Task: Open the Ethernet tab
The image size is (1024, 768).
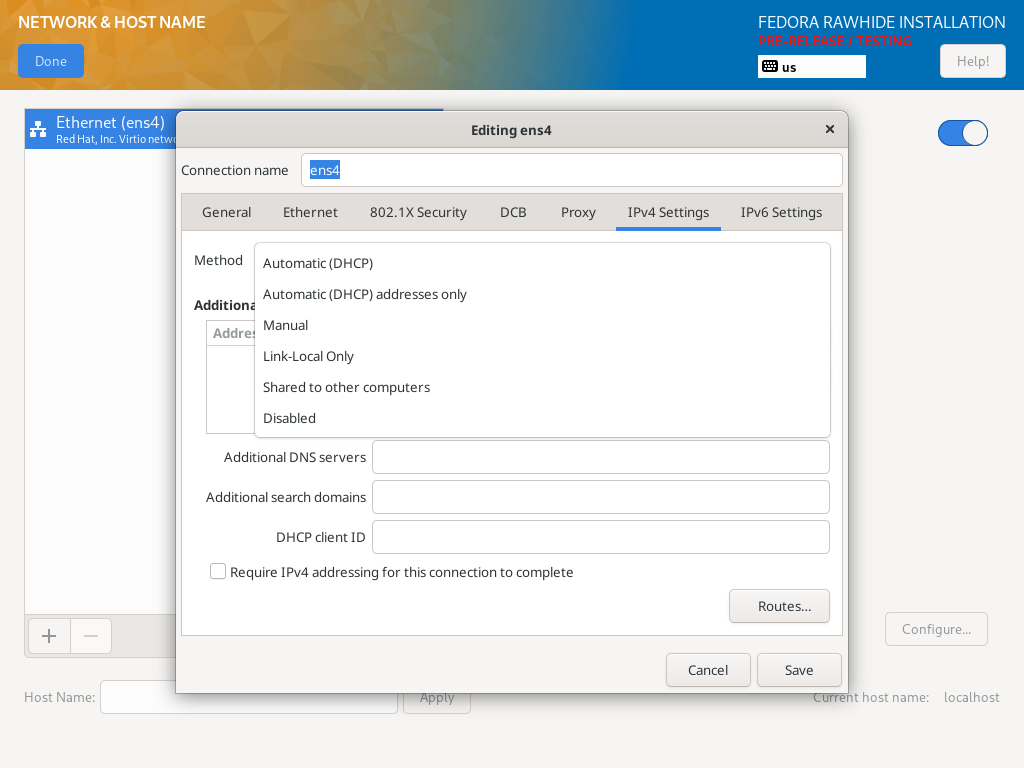Action: [x=310, y=212]
